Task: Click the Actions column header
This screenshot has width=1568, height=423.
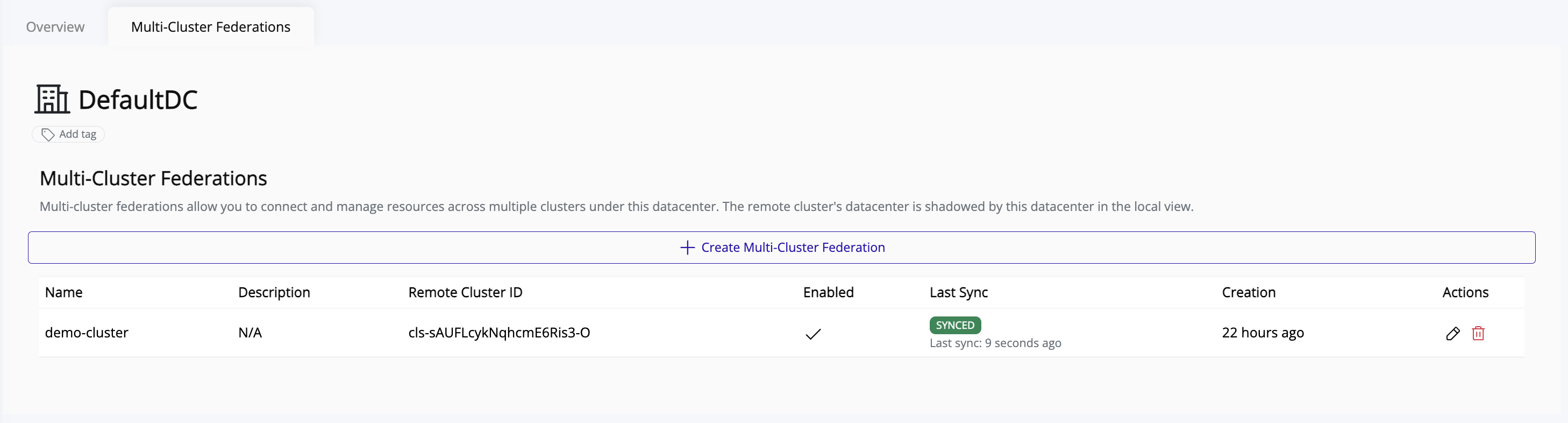Action: (1465, 293)
